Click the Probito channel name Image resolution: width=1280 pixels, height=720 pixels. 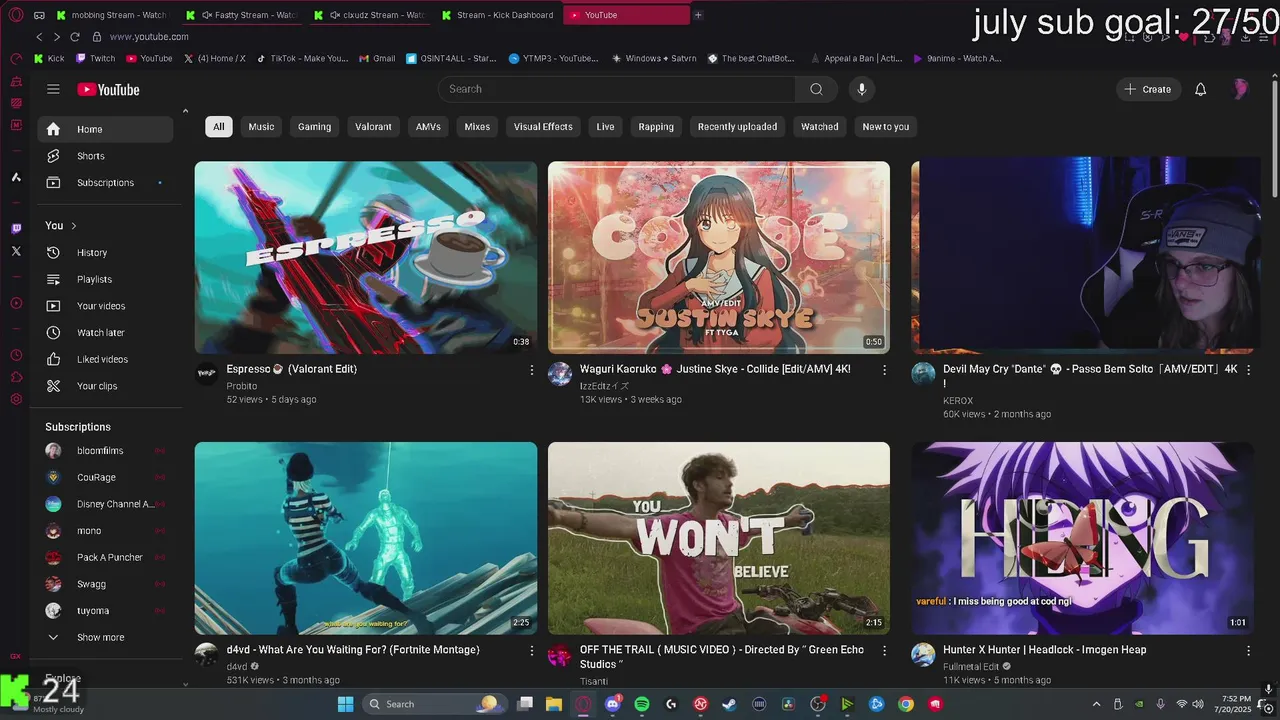[242, 386]
